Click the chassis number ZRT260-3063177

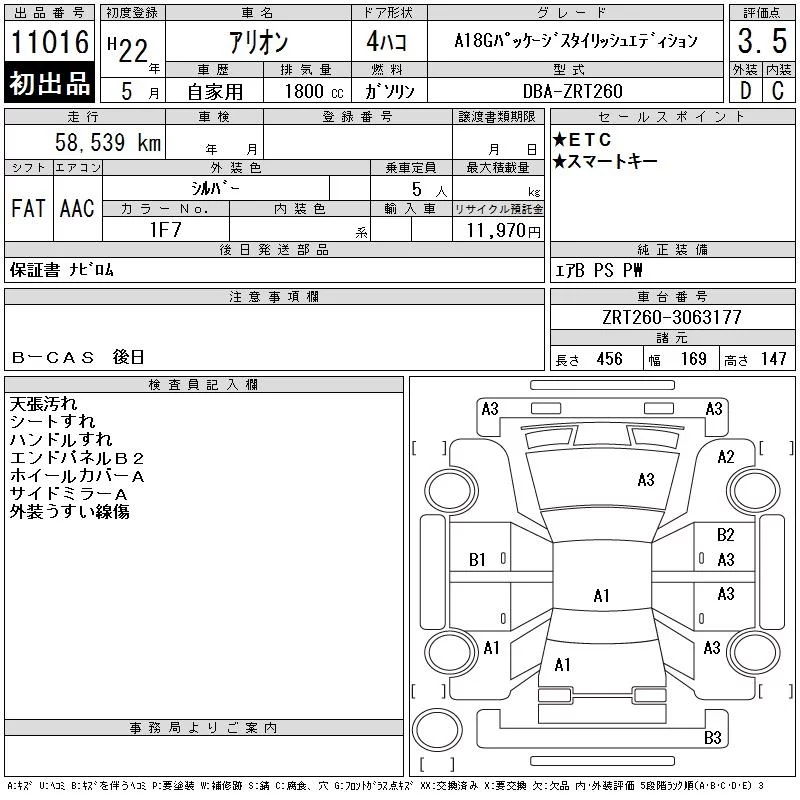click(x=671, y=317)
